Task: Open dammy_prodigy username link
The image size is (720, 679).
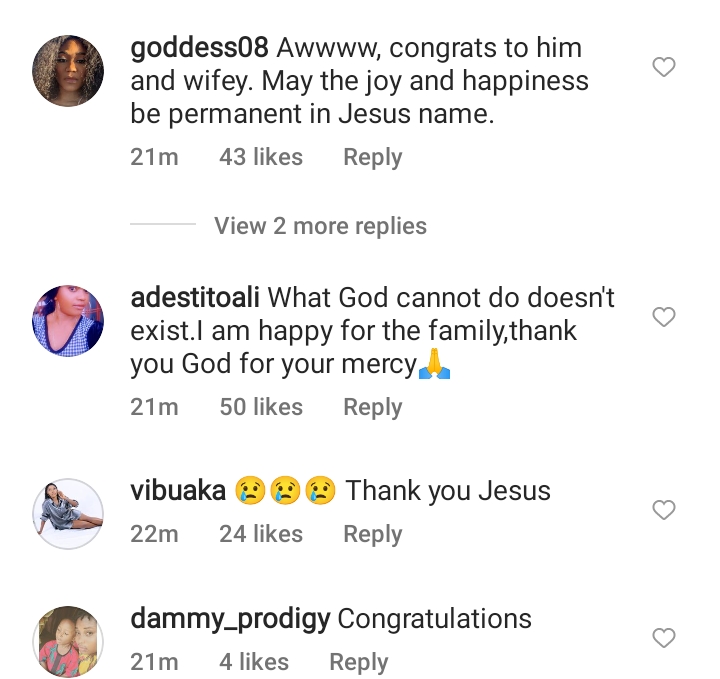Action: pos(230,619)
